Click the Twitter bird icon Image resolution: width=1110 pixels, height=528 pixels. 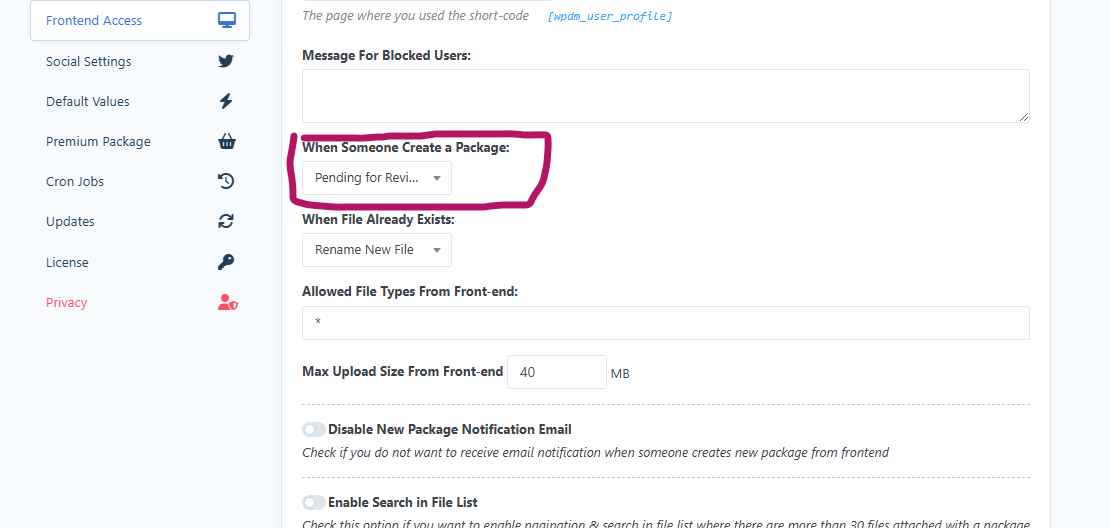coord(226,62)
